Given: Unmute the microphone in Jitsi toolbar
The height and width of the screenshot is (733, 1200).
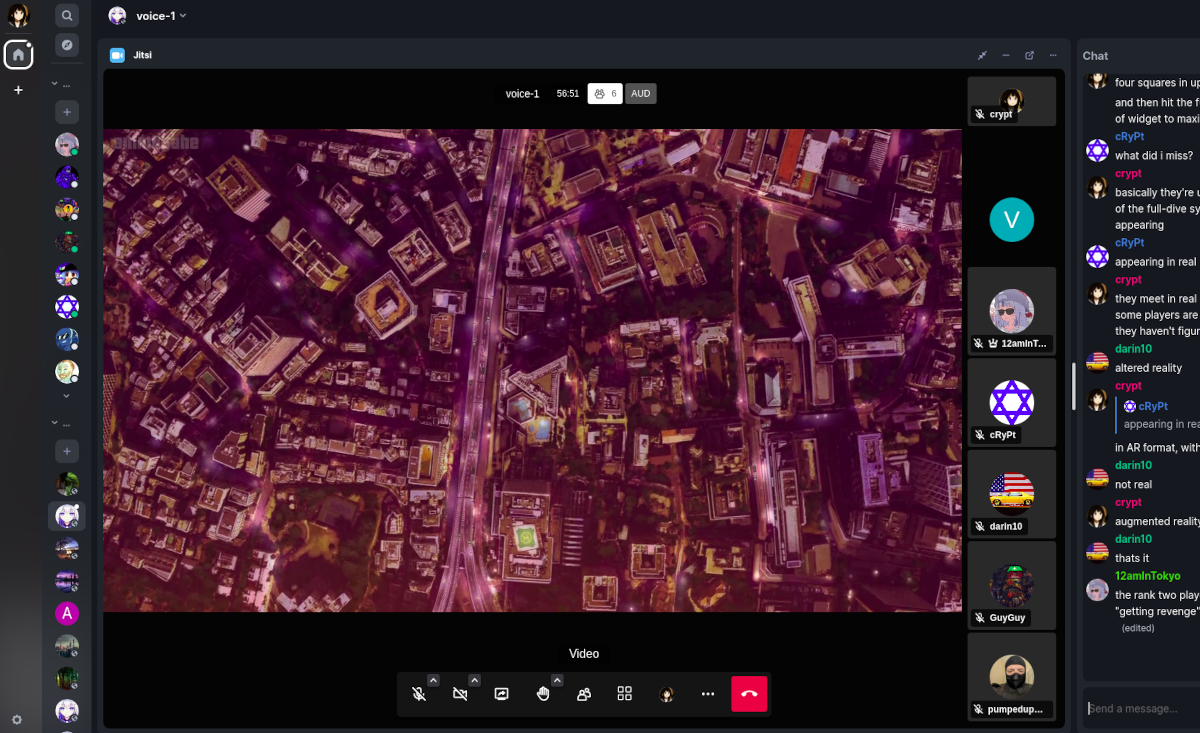Looking at the screenshot, I should (419, 694).
